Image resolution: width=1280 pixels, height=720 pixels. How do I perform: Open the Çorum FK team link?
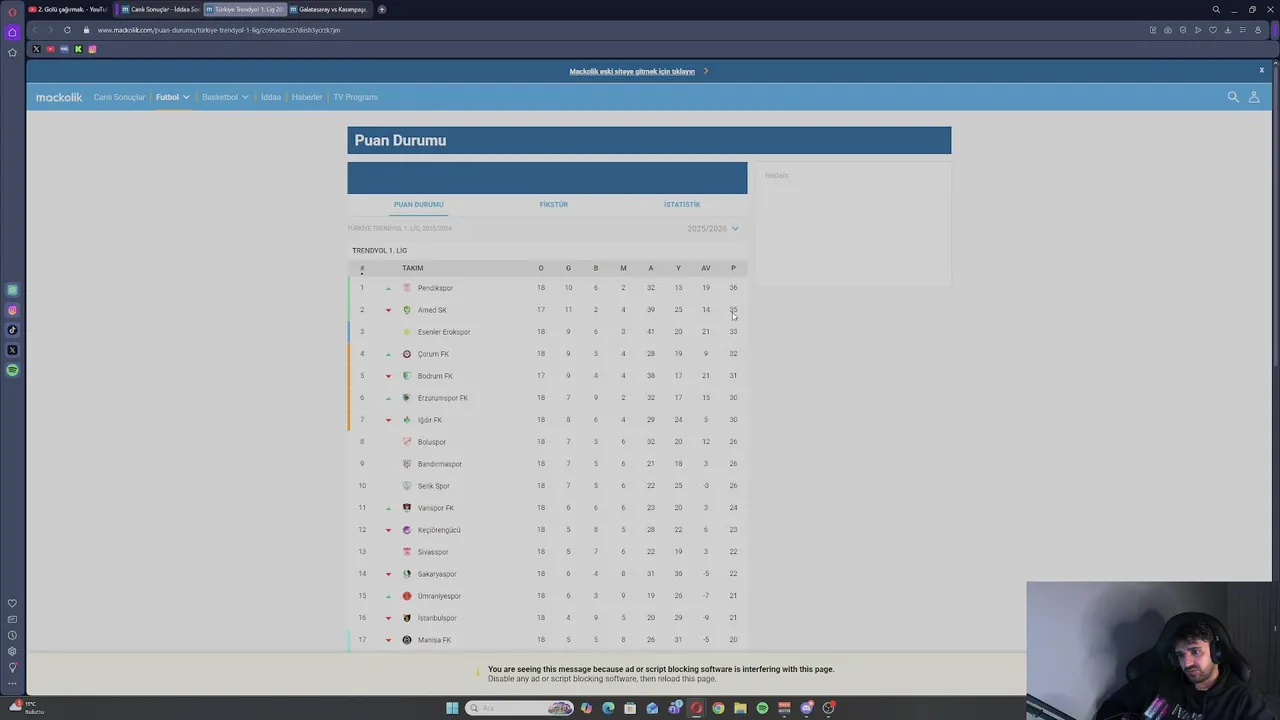click(x=433, y=354)
